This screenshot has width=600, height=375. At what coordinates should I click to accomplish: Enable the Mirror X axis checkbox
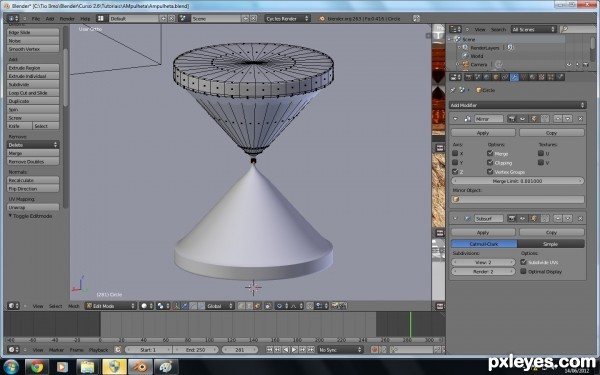[455, 153]
